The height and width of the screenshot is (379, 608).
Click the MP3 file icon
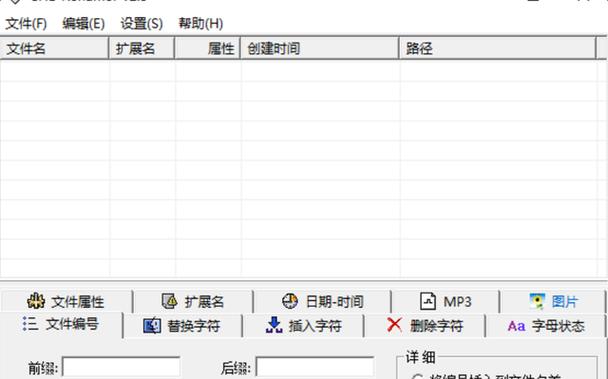point(428,301)
